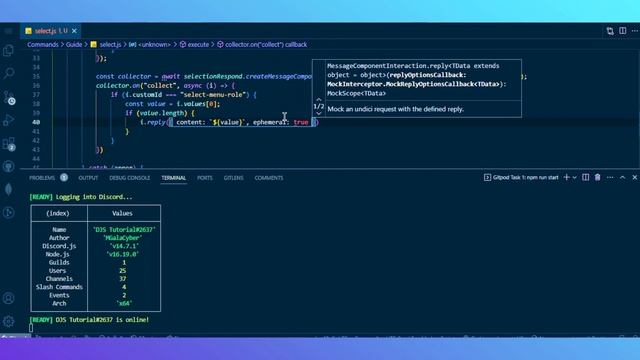The height and width of the screenshot is (360, 640).
Task: Select the select.js editor tab
Action: click(51, 31)
